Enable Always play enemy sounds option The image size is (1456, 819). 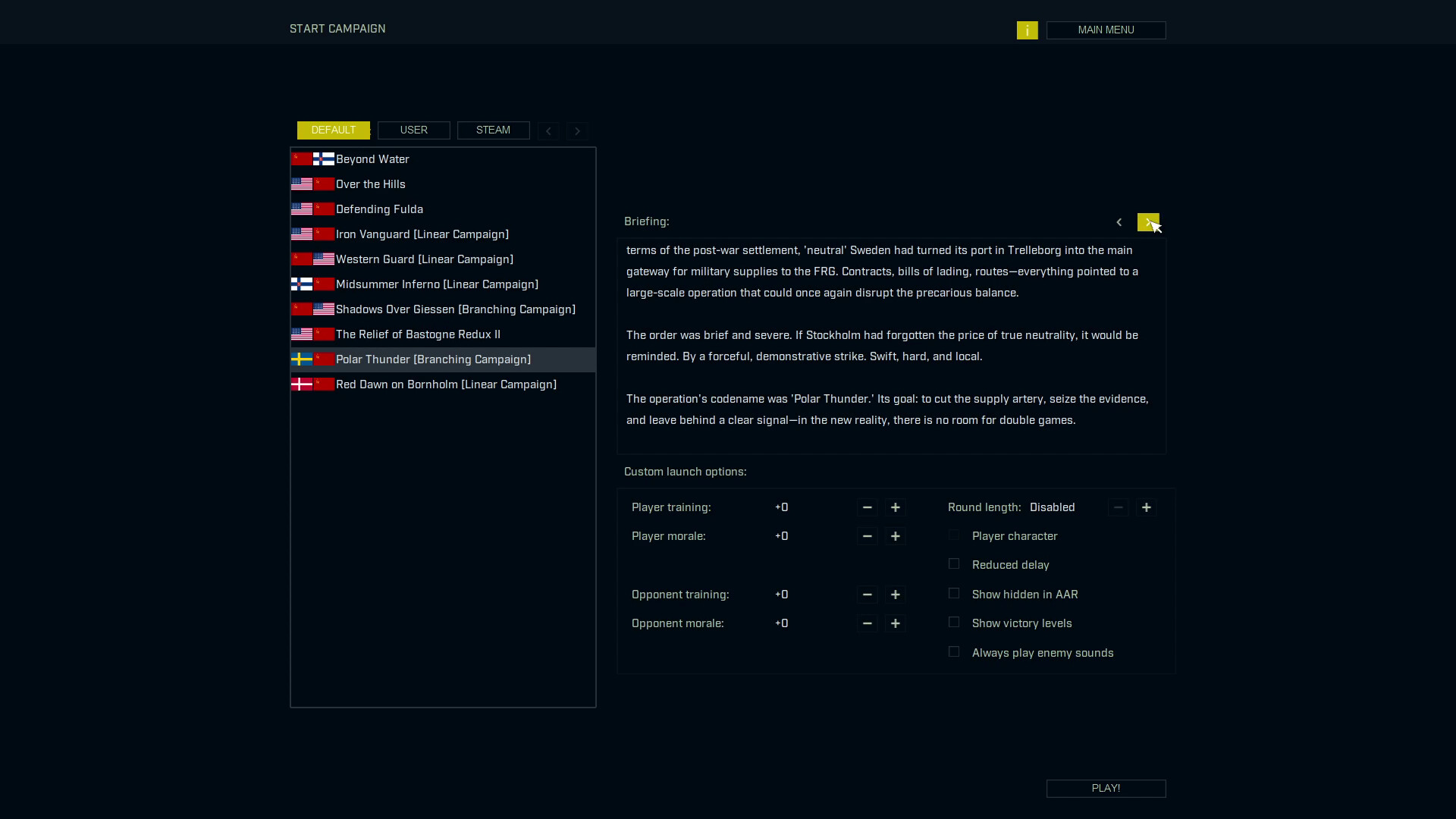tap(954, 652)
